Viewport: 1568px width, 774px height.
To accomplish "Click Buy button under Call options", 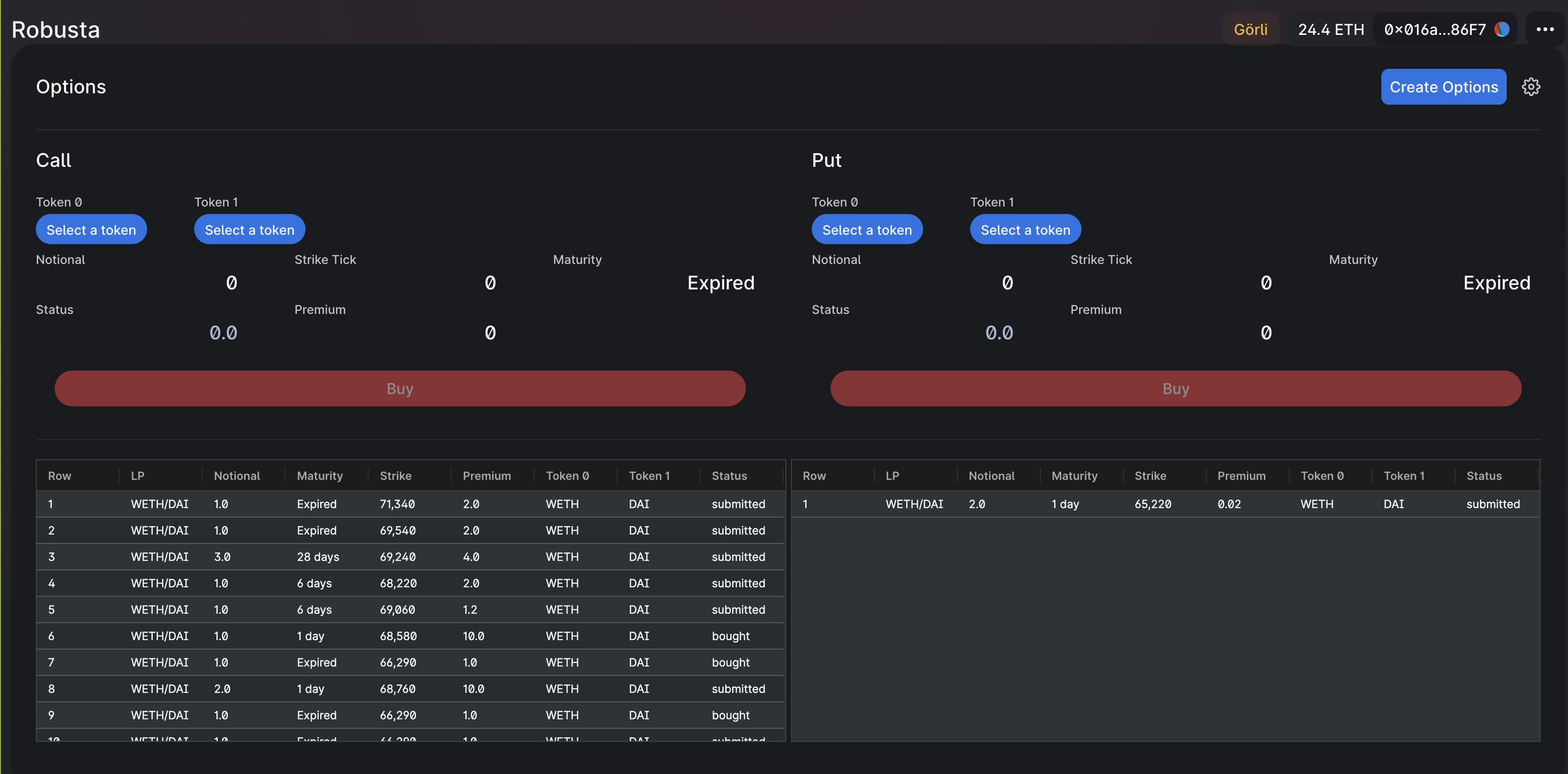I will pos(400,388).
